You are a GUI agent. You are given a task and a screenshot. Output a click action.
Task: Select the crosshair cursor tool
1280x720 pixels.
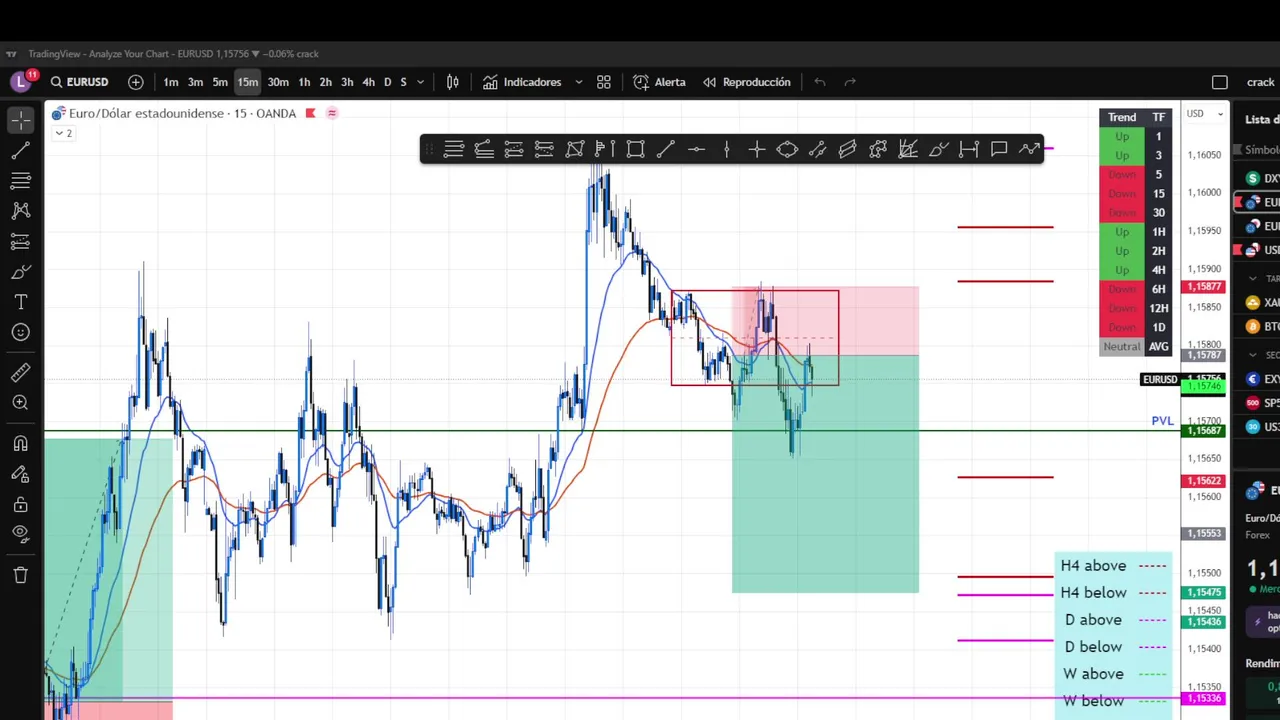20,120
